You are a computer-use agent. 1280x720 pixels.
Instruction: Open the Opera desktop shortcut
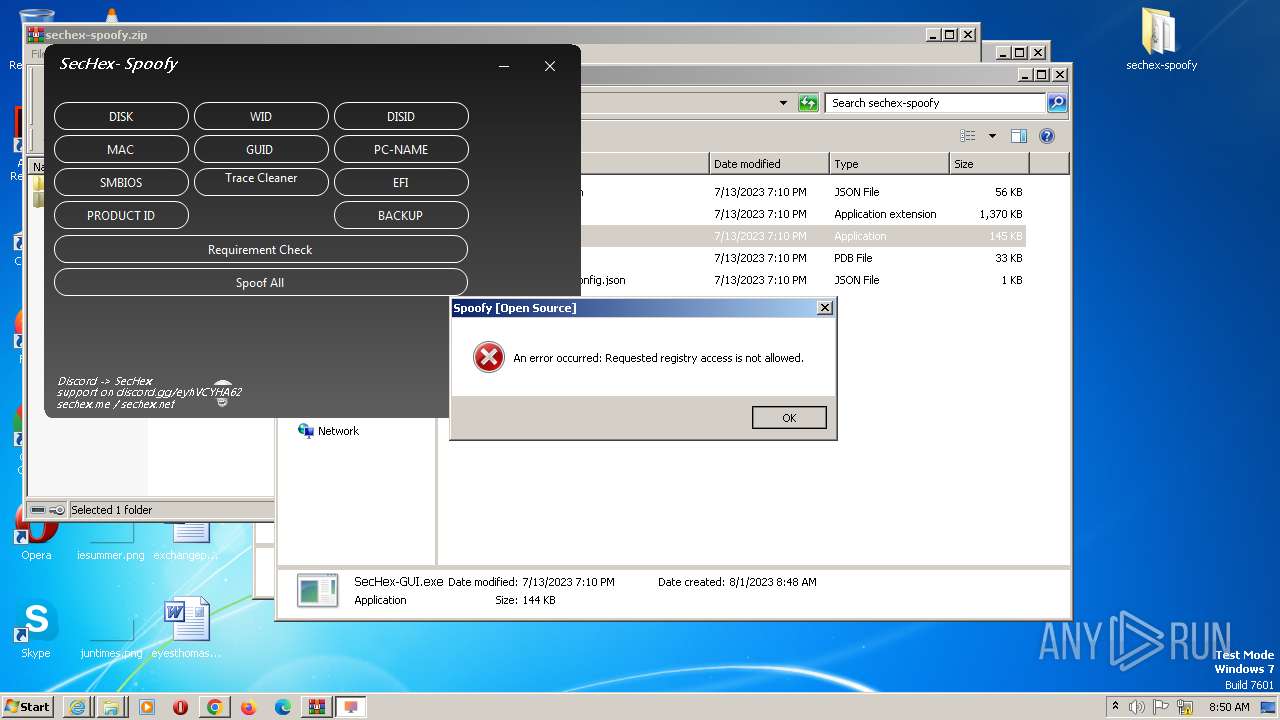[36, 536]
